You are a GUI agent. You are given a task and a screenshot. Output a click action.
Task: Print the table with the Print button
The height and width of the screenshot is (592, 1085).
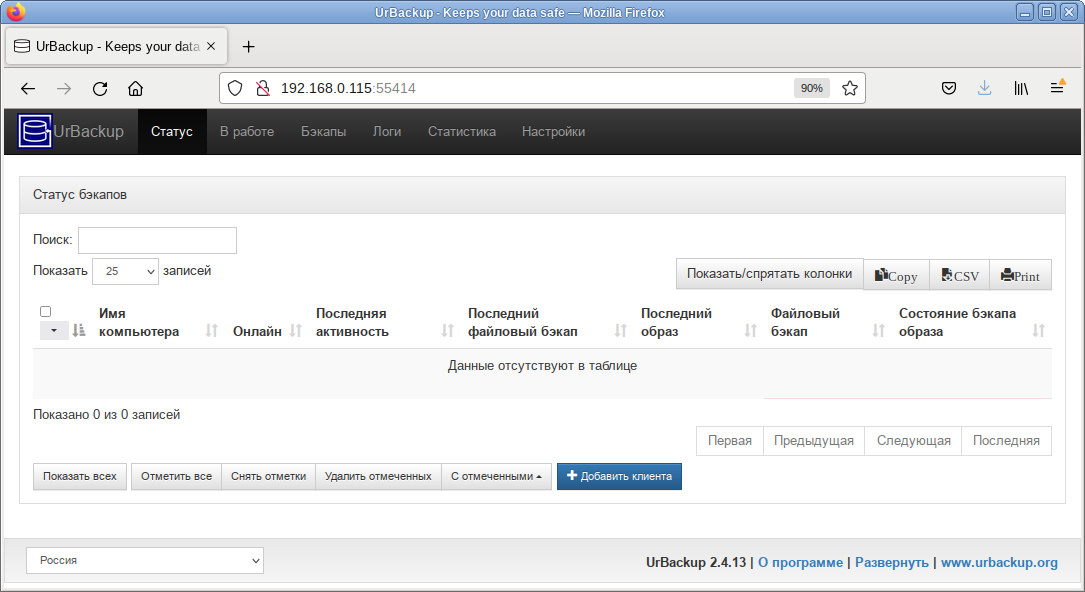tap(1021, 275)
